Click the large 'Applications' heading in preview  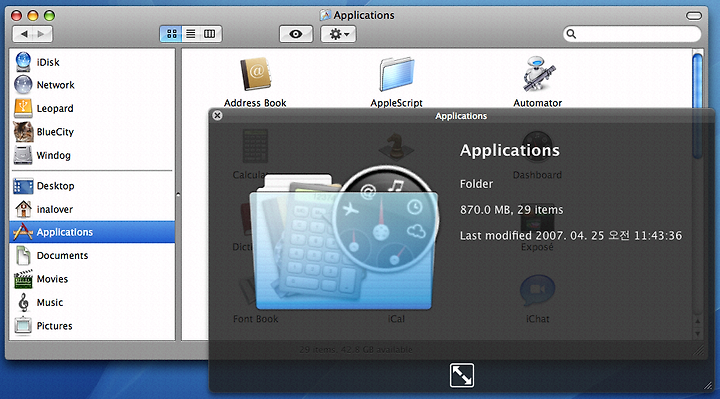coord(510,150)
